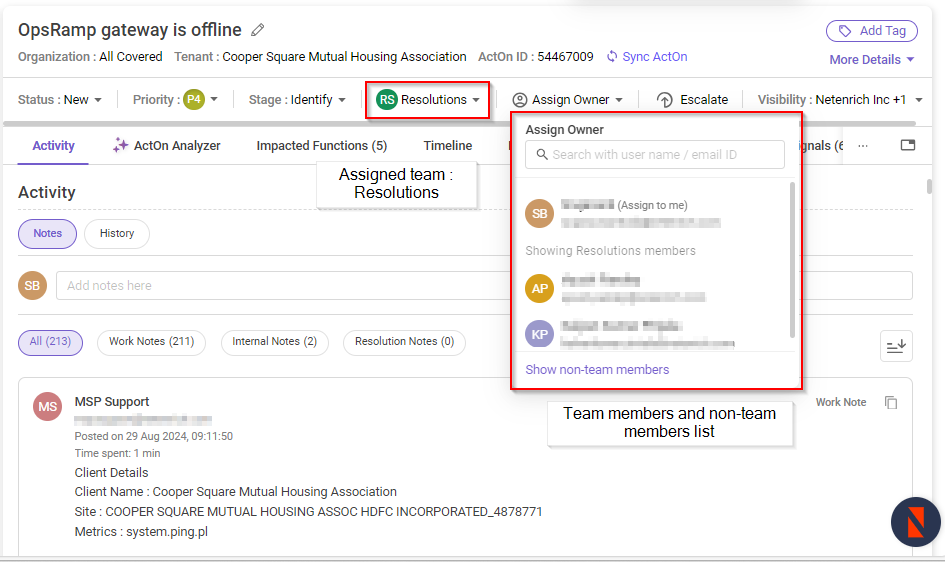
Task: Select the AP team member
Action: (x=655, y=288)
